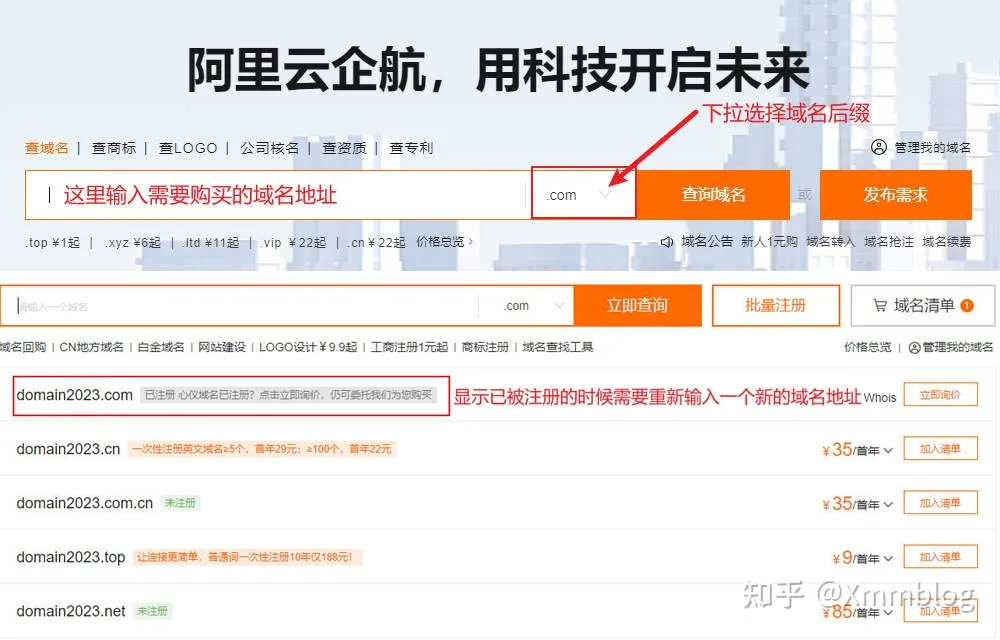The image size is (1000, 640).
Task: Open 管理我的域名 link in top banner
Action: point(932,147)
